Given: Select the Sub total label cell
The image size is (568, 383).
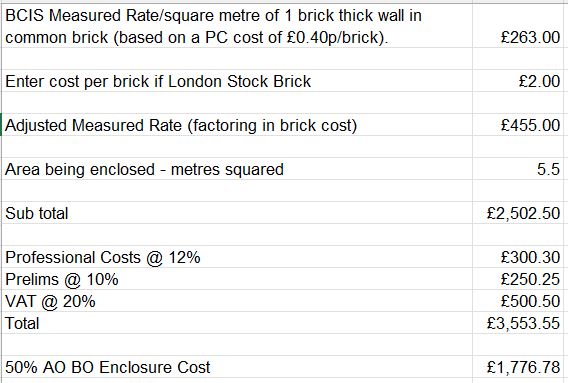Looking at the screenshot, I should [237, 213].
